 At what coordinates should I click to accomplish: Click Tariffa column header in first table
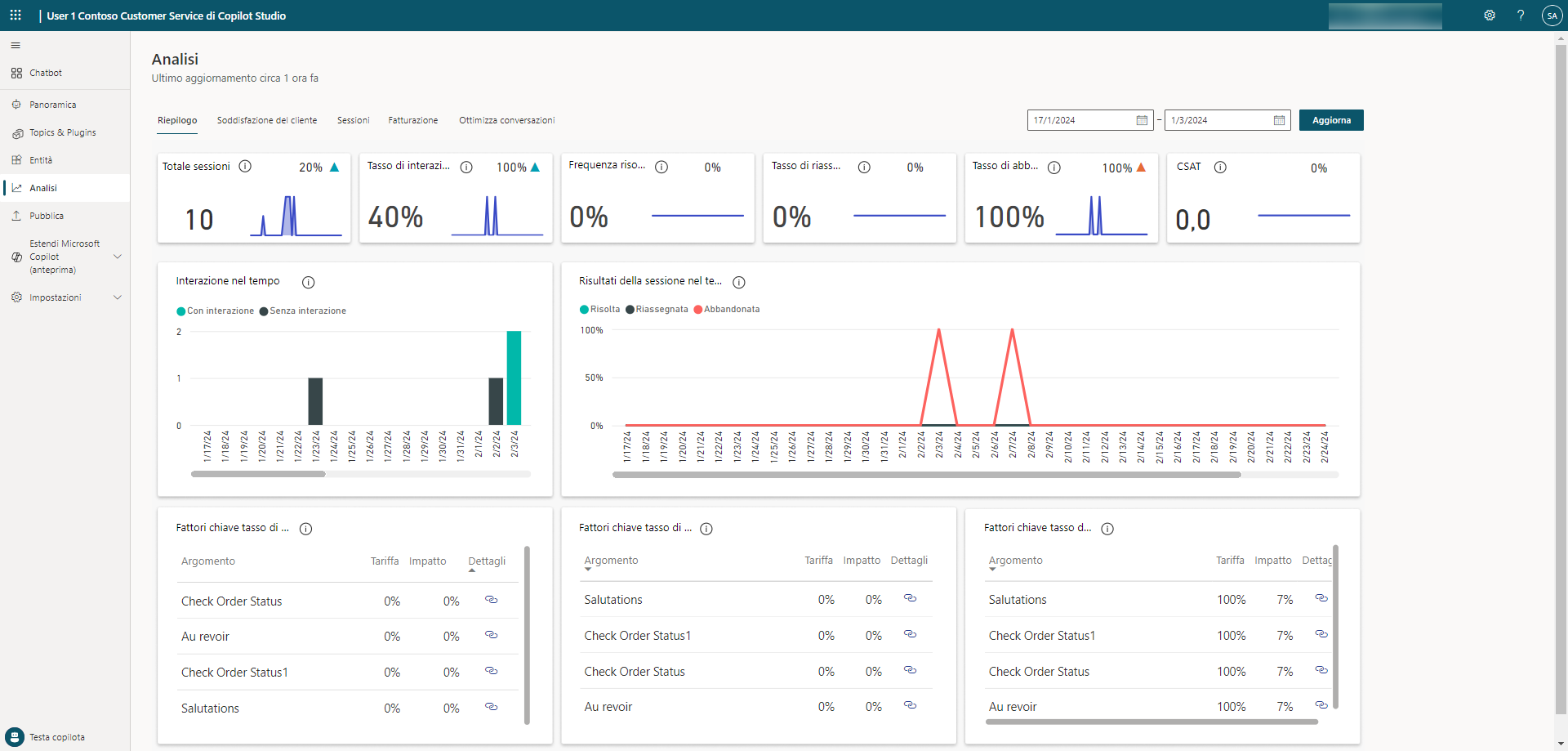click(385, 561)
